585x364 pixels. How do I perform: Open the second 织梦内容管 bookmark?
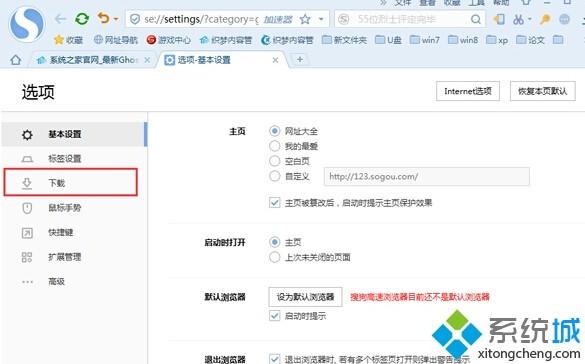tap(287, 40)
